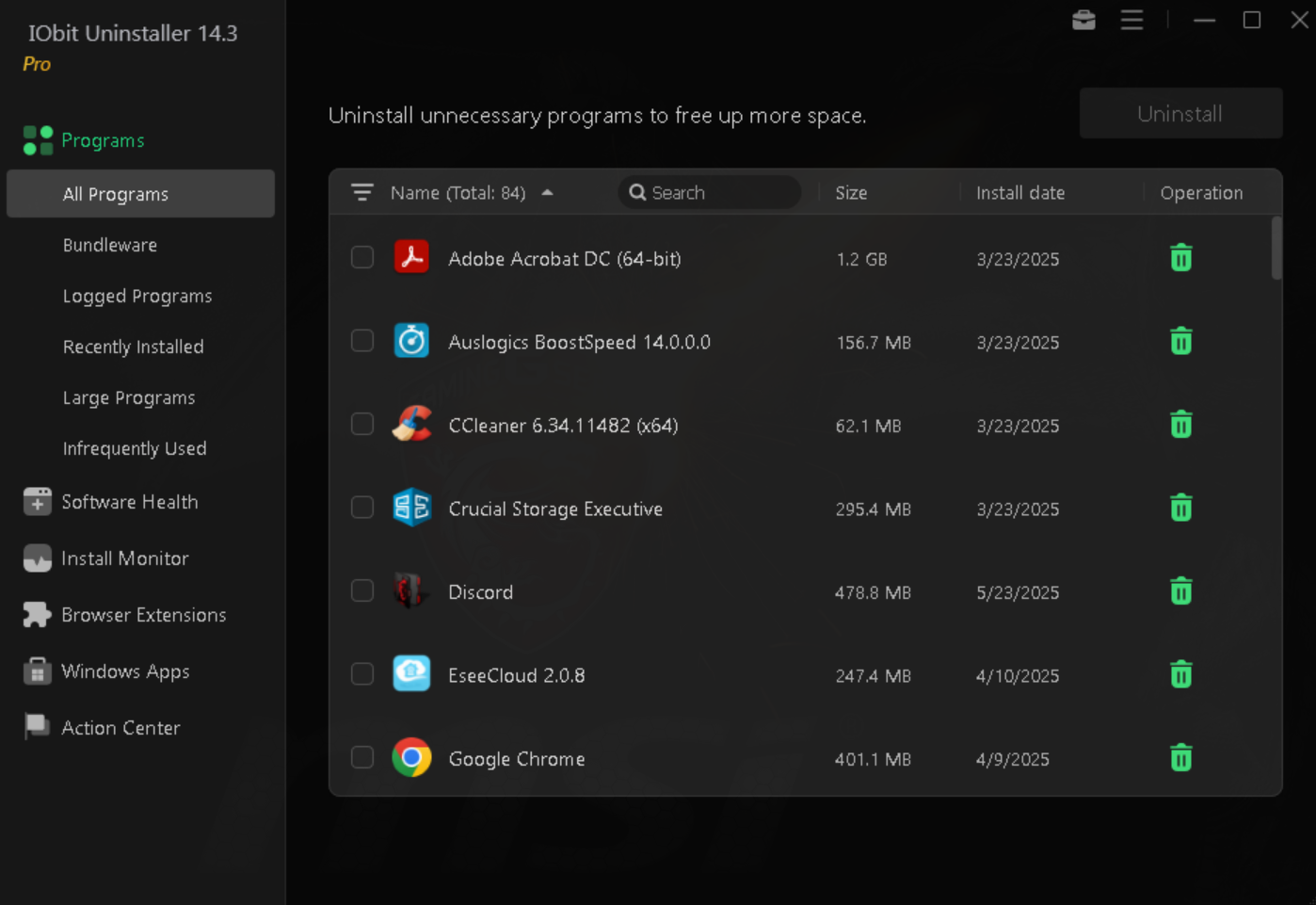Click the Auslogics BoostSpeed program icon
Screen dimensions: 1316x905
(411, 341)
